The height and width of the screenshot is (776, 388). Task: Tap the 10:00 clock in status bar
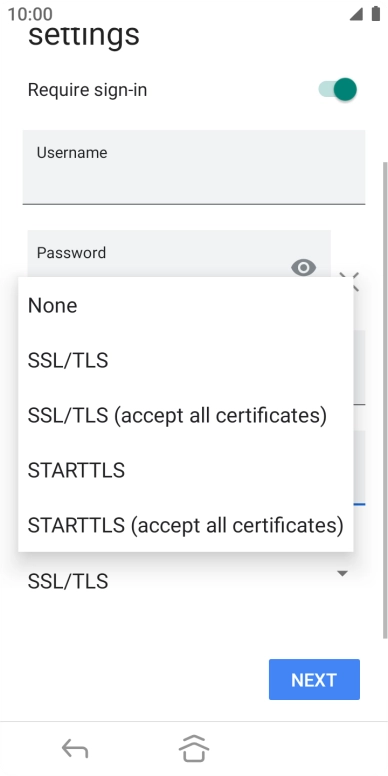(30, 14)
